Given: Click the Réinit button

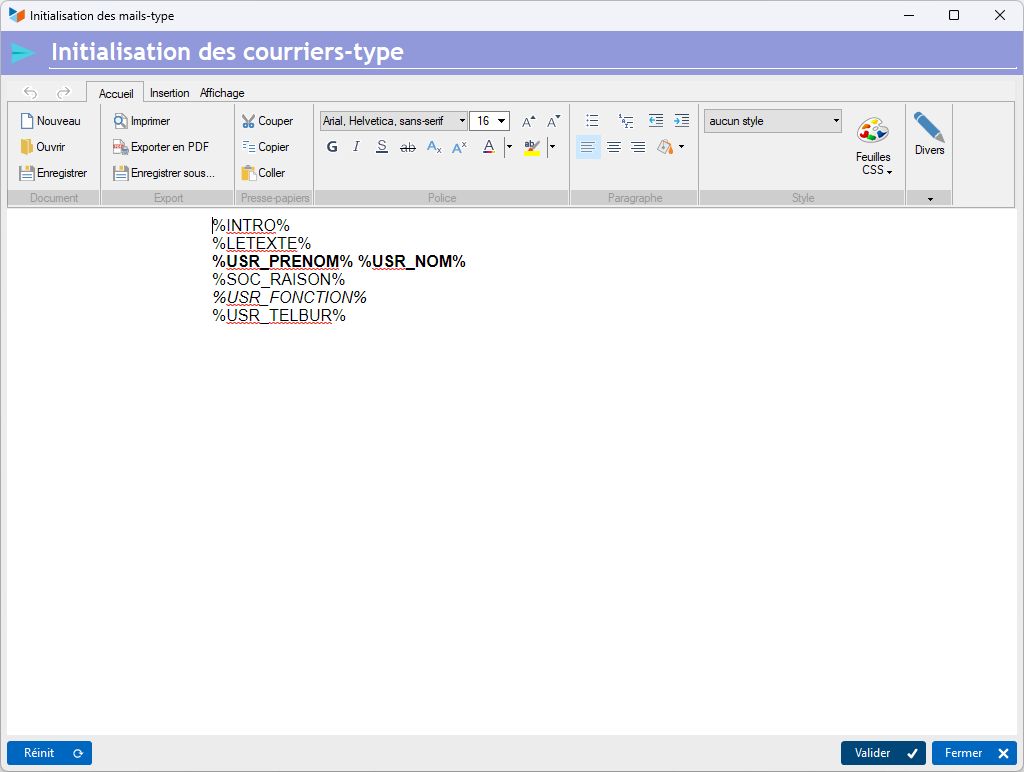Looking at the screenshot, I should [x=50, y=753].
